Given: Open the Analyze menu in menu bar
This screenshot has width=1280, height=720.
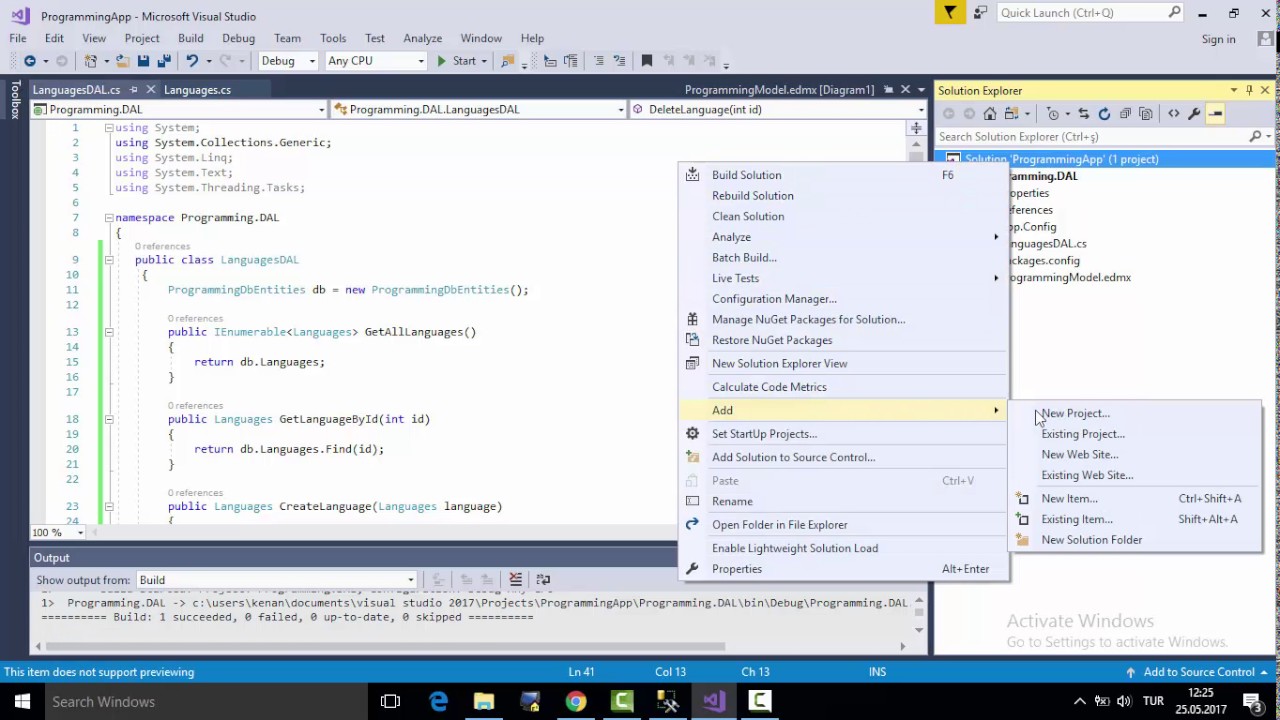Looking at the screenshot, I should coord(422,38).
